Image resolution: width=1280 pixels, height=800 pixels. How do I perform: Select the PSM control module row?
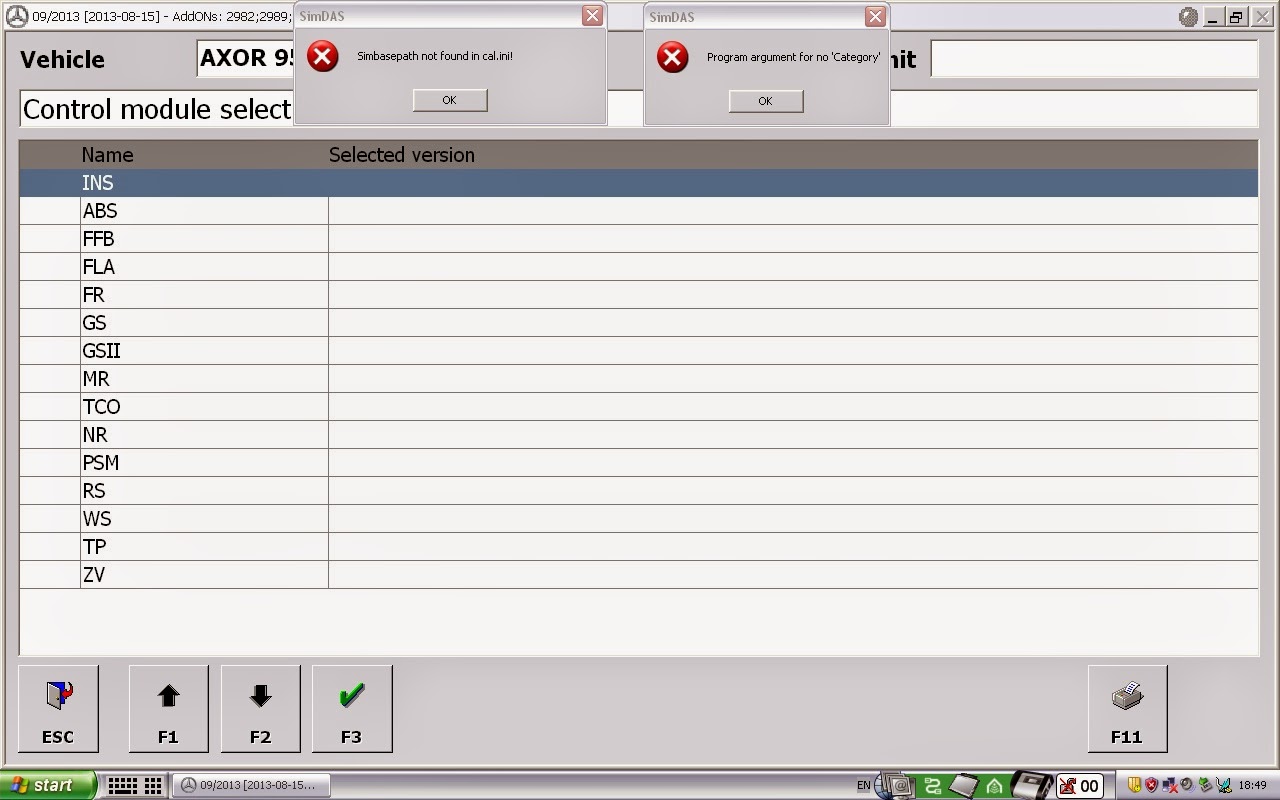[x=638, y=463]
